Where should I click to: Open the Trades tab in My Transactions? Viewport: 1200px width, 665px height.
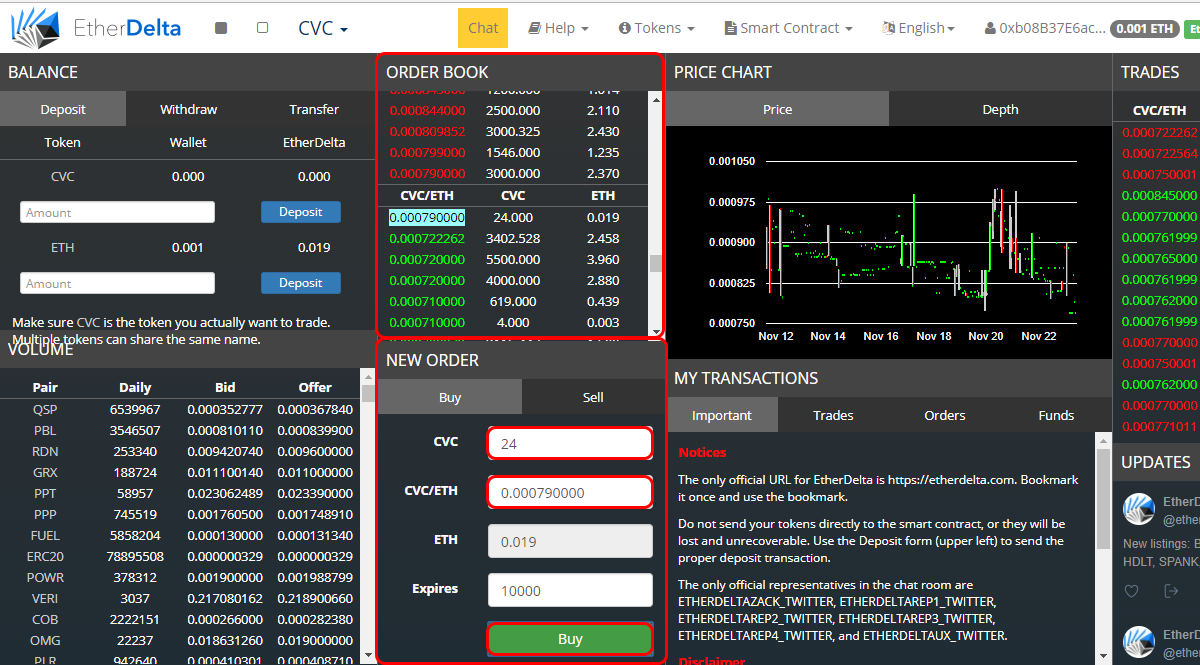[x=833, y=415]
